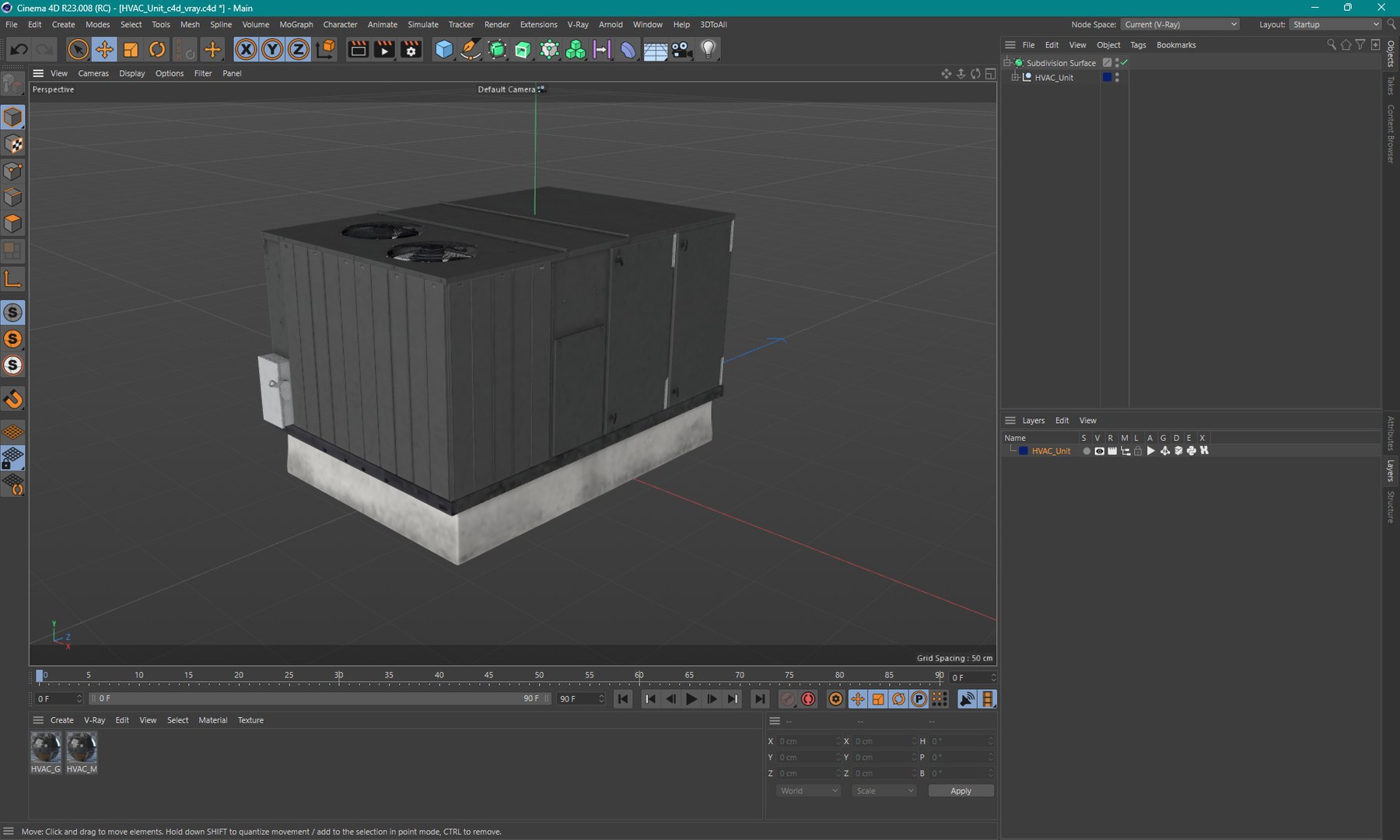This screenshot has width=1400, height=840.
Task: Open viewport Cameras menu
Action: click(x=93, y=74)
